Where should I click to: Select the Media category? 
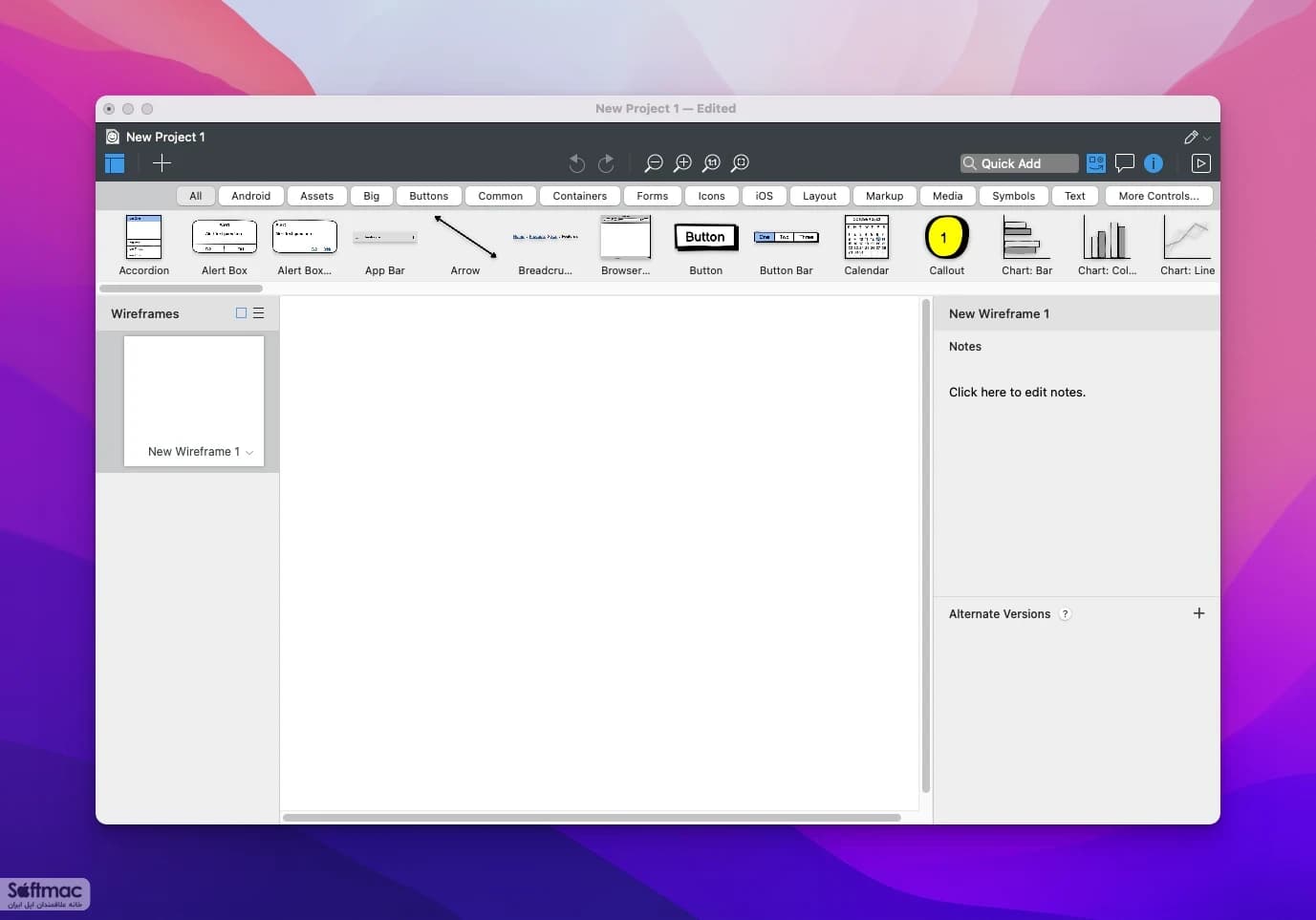point(948,196)
